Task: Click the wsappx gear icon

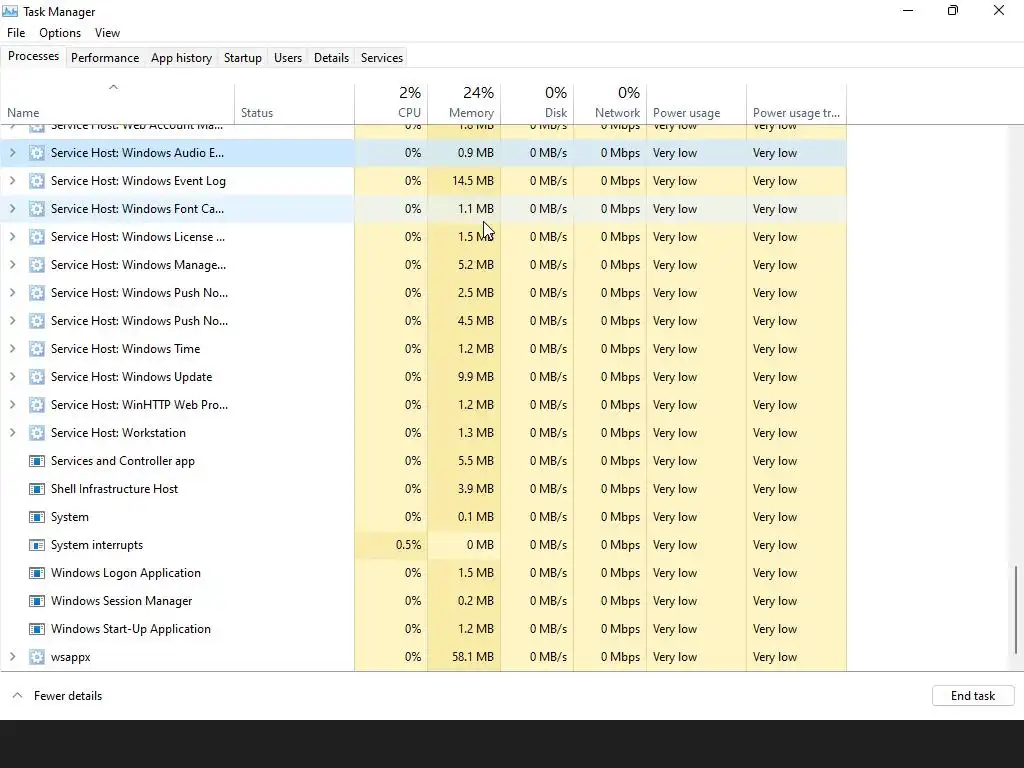Action: tap(37, 657)
